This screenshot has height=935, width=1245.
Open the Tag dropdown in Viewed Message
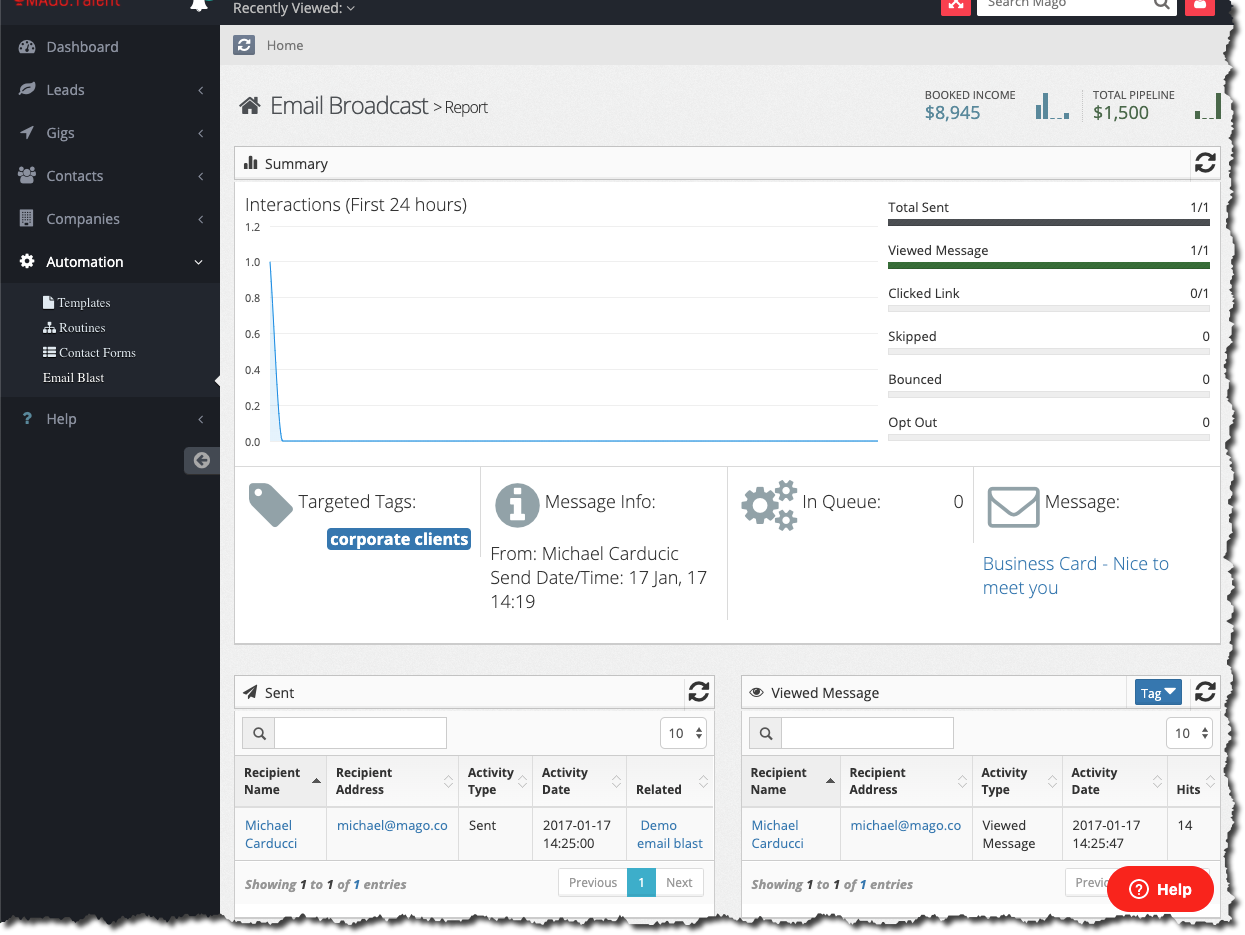(x=1158, y=692)
